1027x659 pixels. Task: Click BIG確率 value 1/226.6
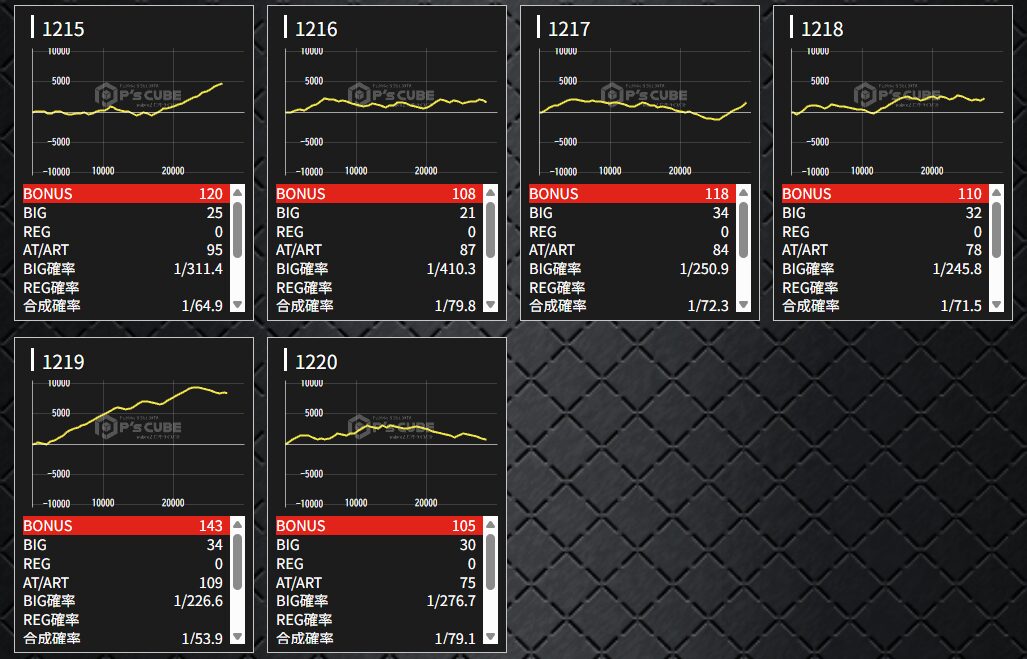198,601
